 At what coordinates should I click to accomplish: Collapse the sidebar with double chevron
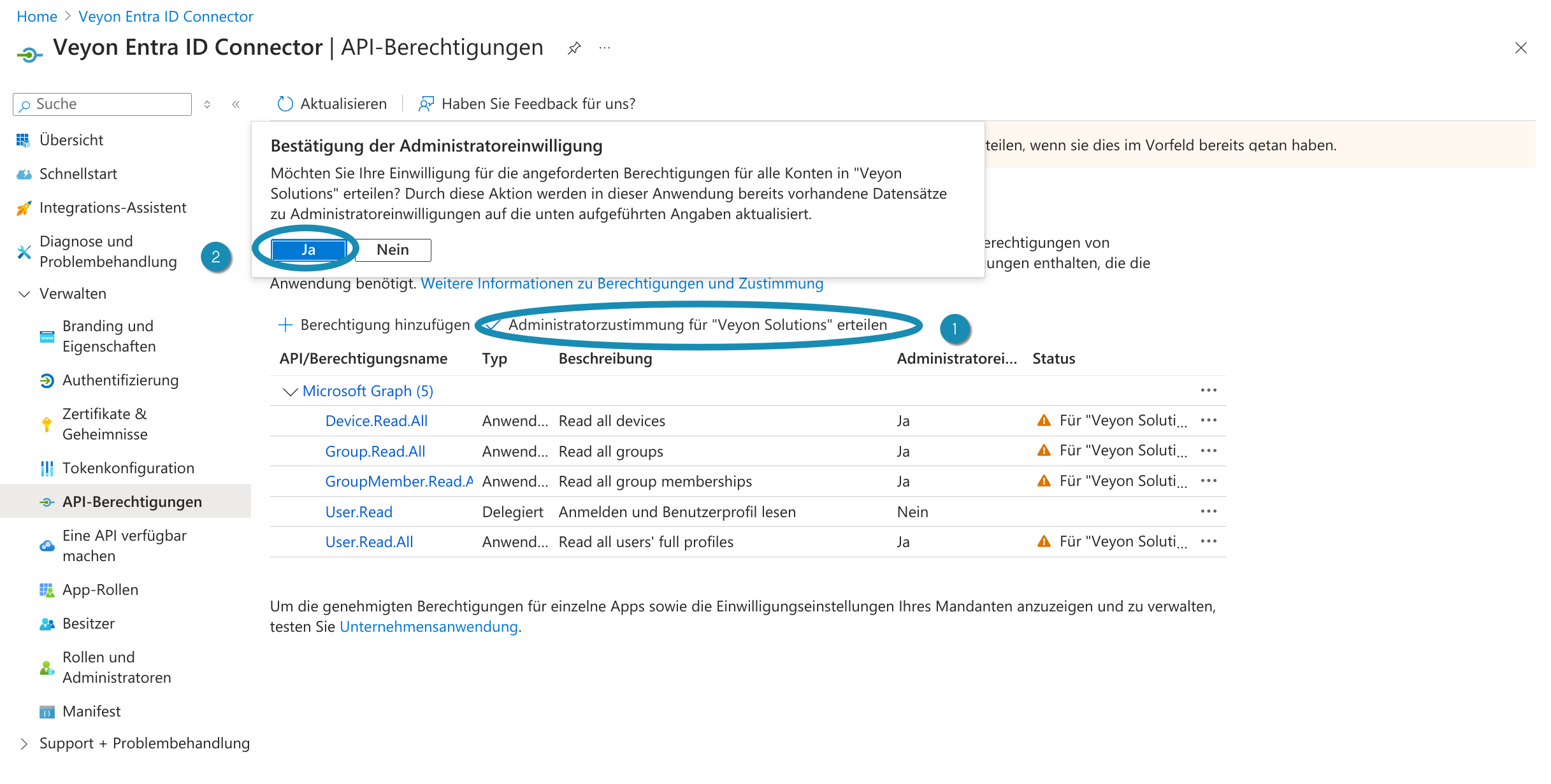(236, 104)
